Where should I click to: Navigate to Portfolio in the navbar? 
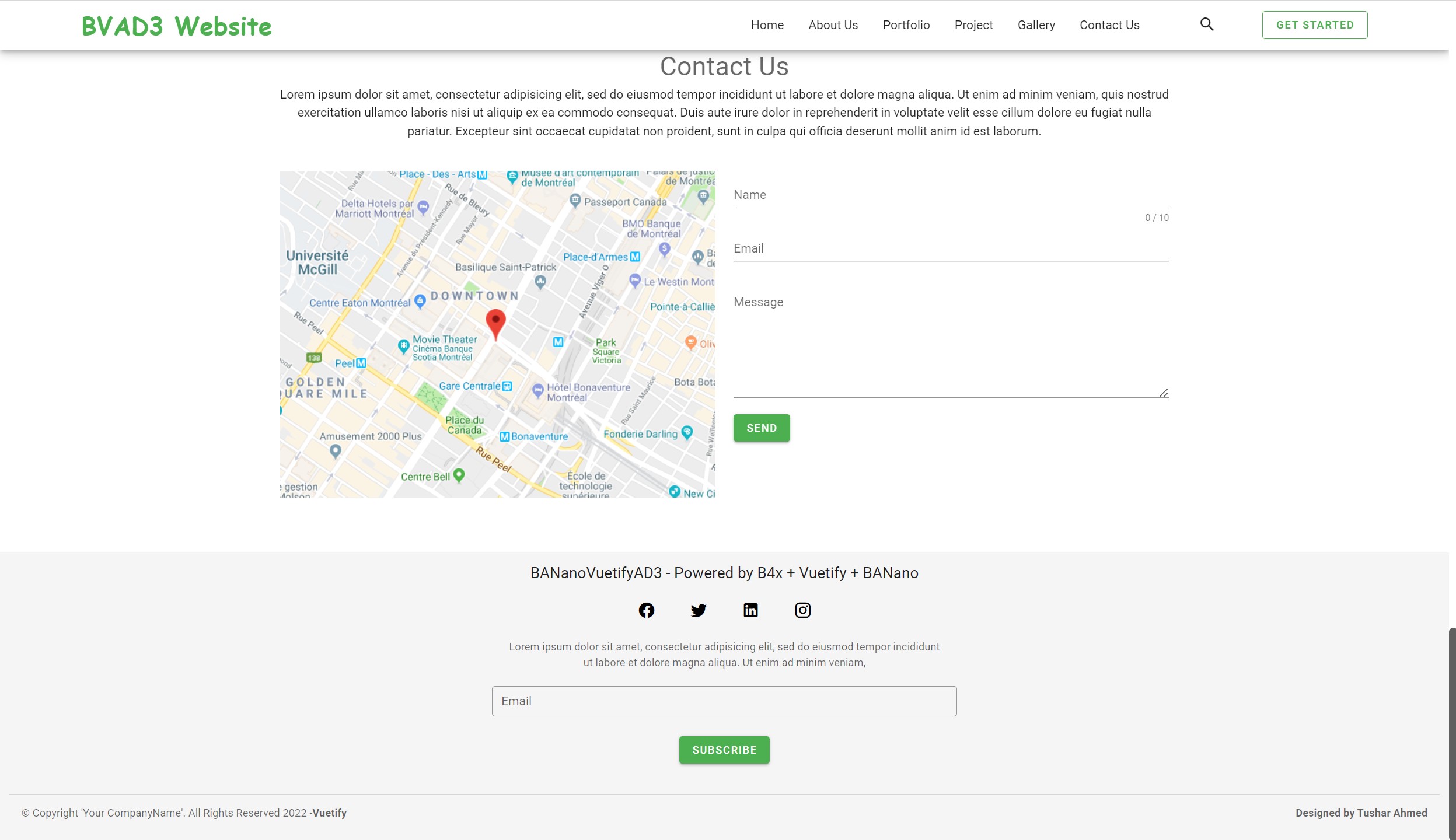tap(906, 25)
